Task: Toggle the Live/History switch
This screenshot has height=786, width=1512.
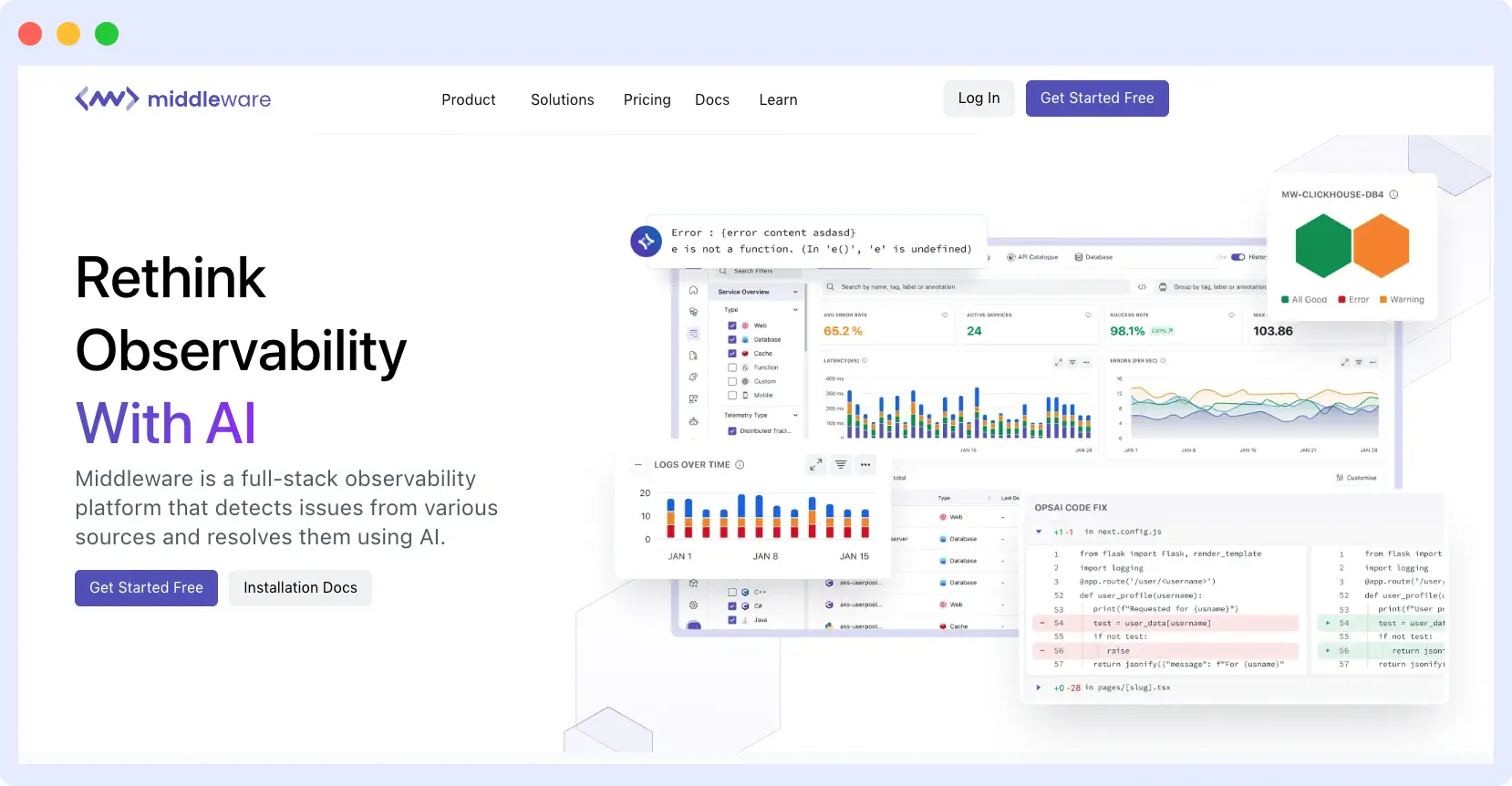Action: point(1238,257)
